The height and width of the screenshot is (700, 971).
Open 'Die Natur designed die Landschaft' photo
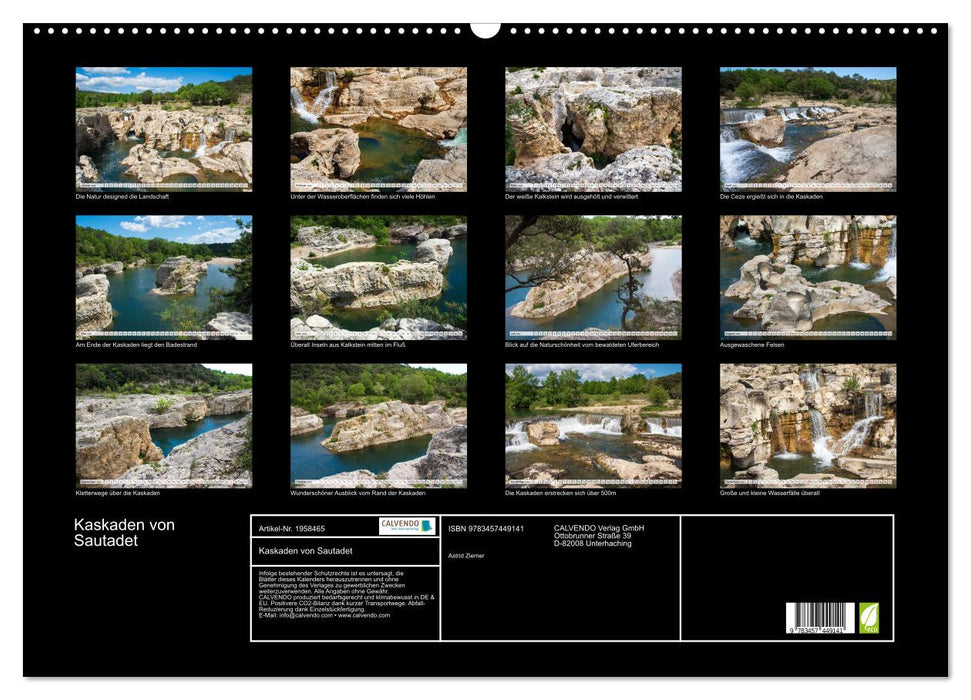tap(164, 129)
